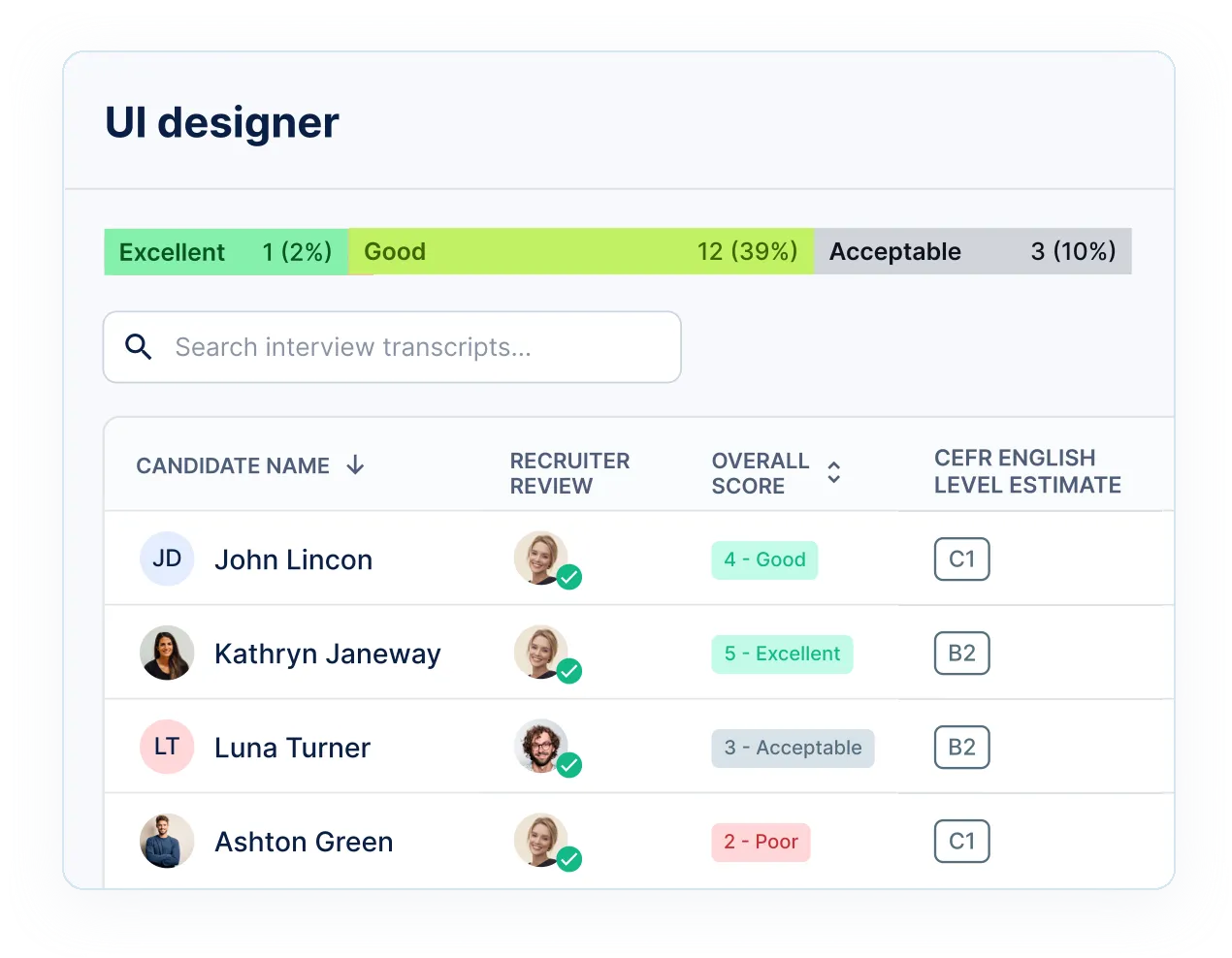The height and width of the screenshot is (958, 1232).
Task: Open Ashton Green's profile photo
Action: coord(167,841)
